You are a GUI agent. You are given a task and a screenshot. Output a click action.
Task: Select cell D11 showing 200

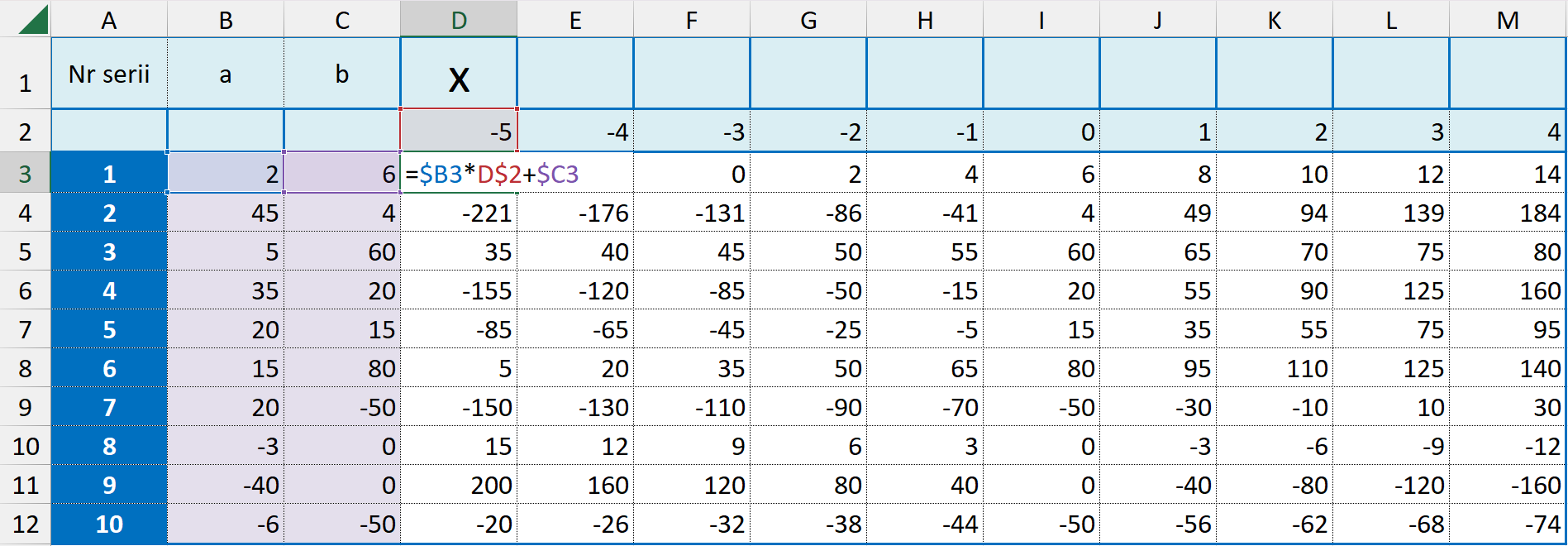[459, 485]
